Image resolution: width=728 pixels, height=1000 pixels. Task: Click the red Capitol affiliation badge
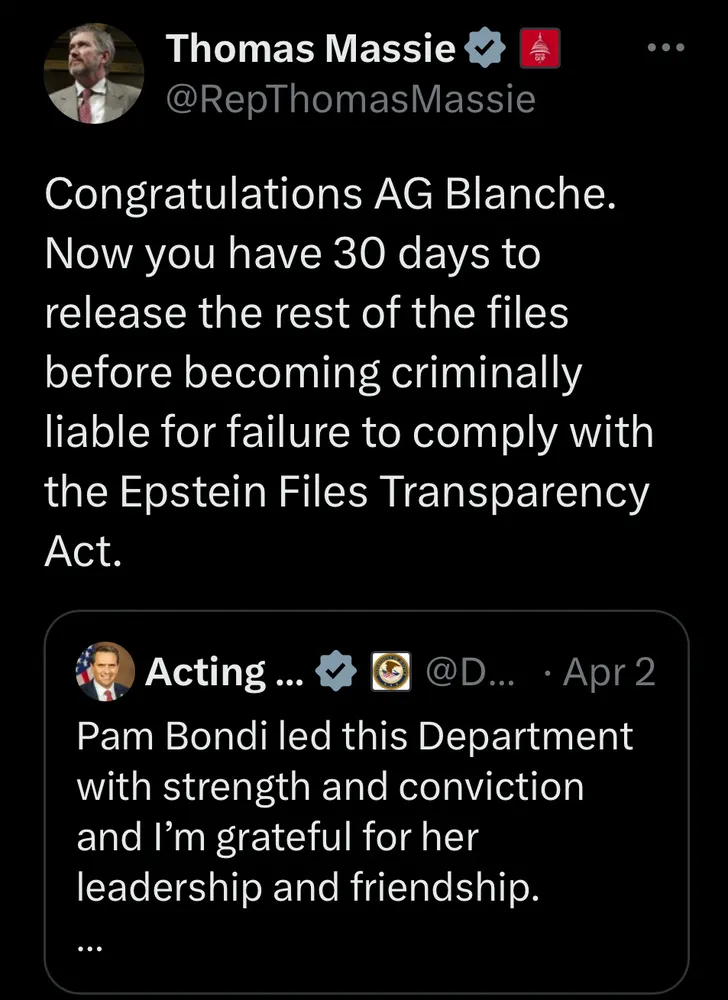click(x=540, y=48)
